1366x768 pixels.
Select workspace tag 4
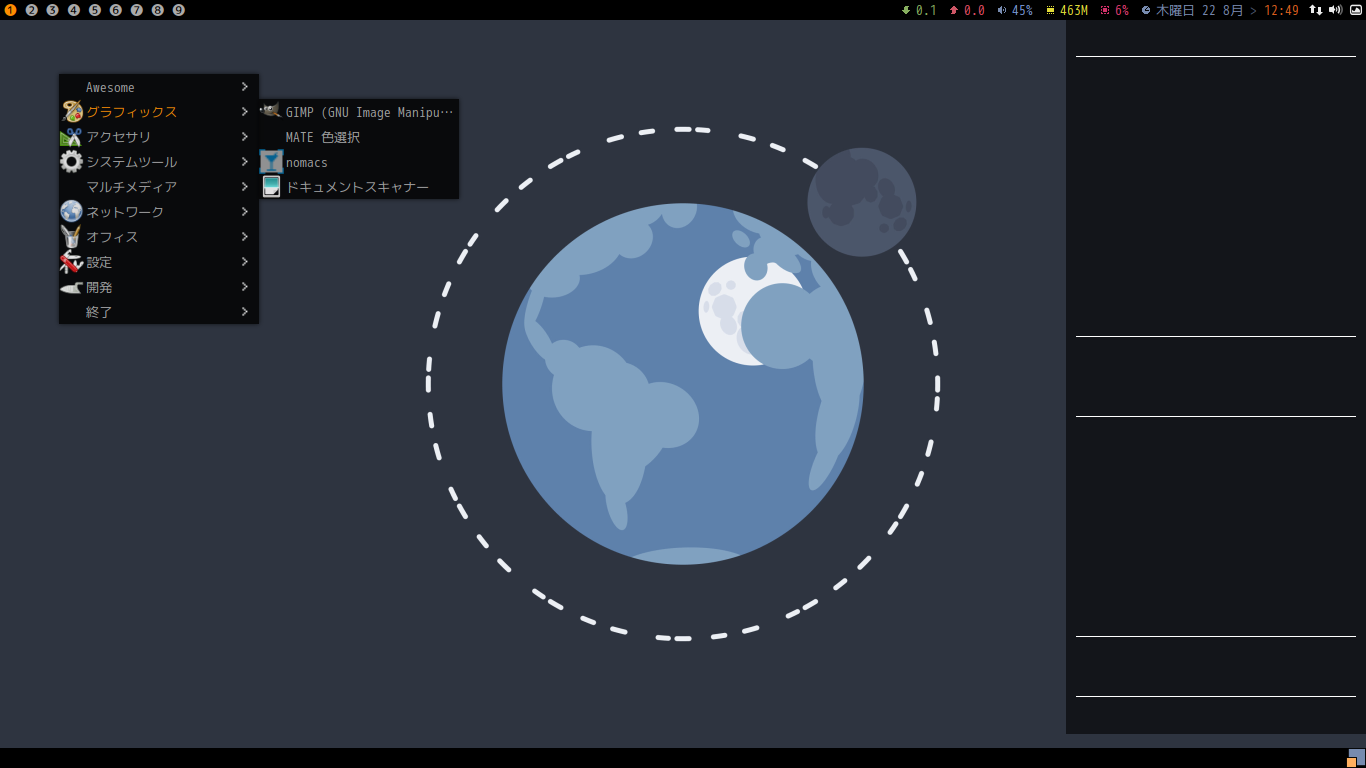coord(74,10)
